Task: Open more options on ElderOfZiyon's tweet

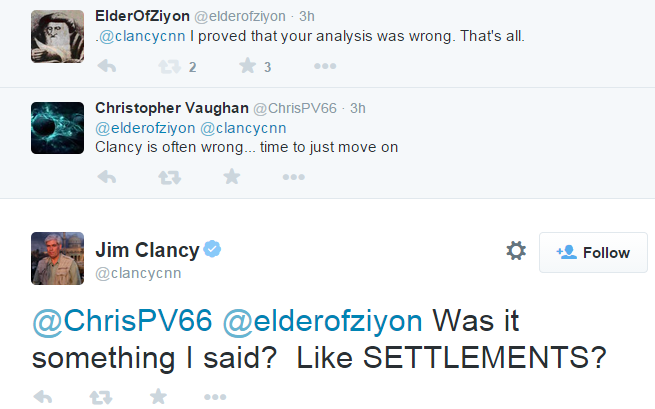Action: coord(325,67)
